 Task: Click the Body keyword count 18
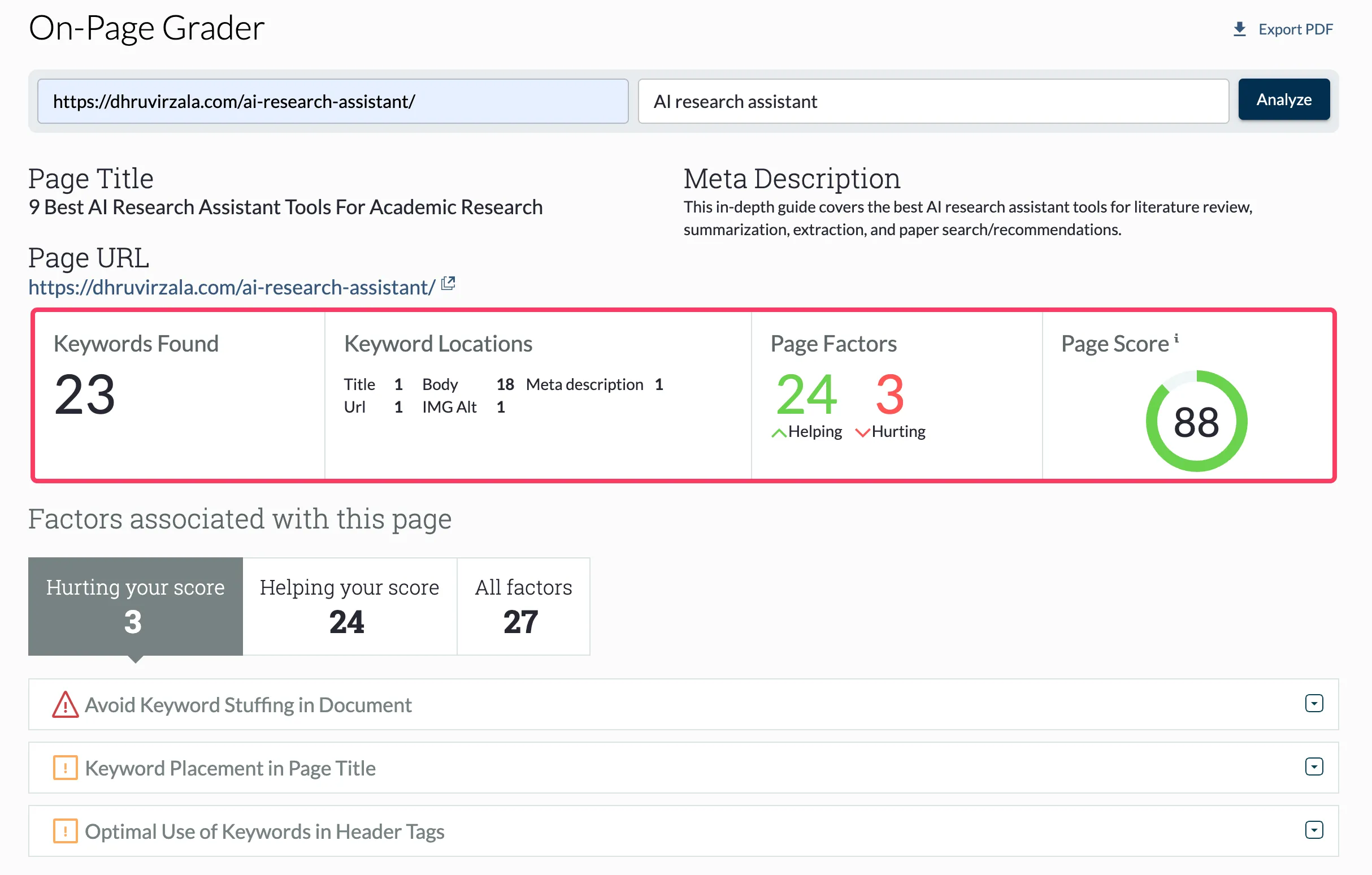tap(505, 385)
